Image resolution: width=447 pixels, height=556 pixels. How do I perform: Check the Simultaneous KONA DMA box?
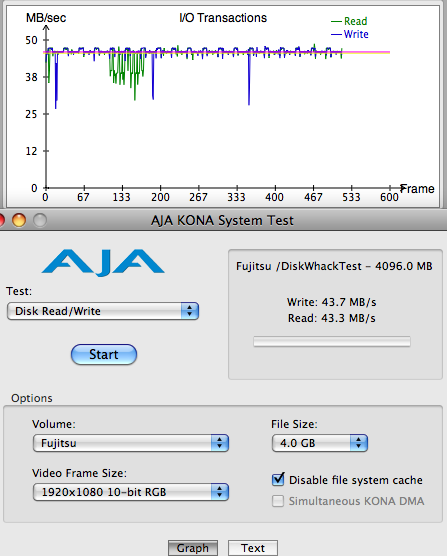pos(278,501)
